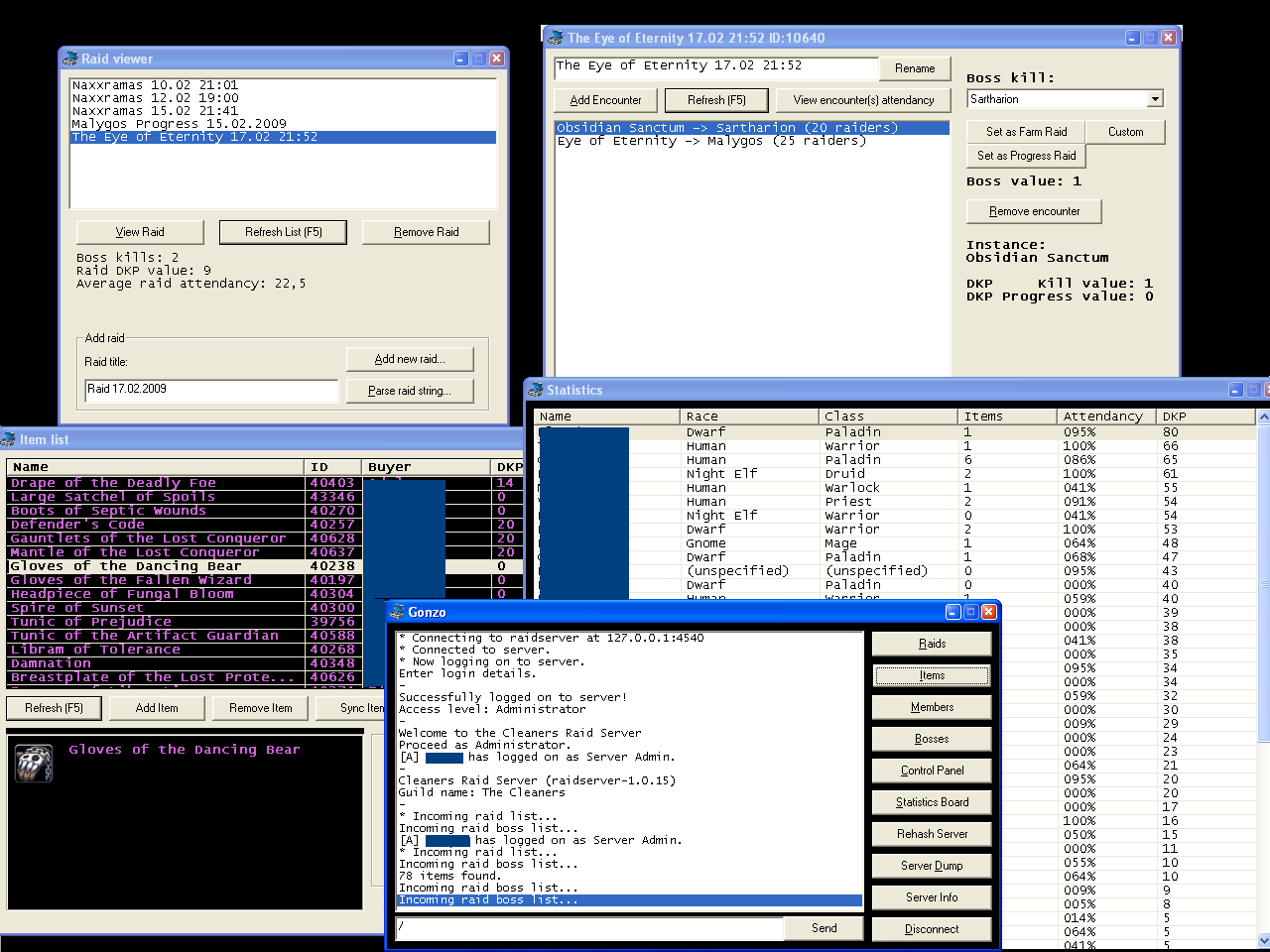Open the Control Panel in Gonzo
Image resolution: width=1270 pixels, height=952 pixels.
point(932,771)
